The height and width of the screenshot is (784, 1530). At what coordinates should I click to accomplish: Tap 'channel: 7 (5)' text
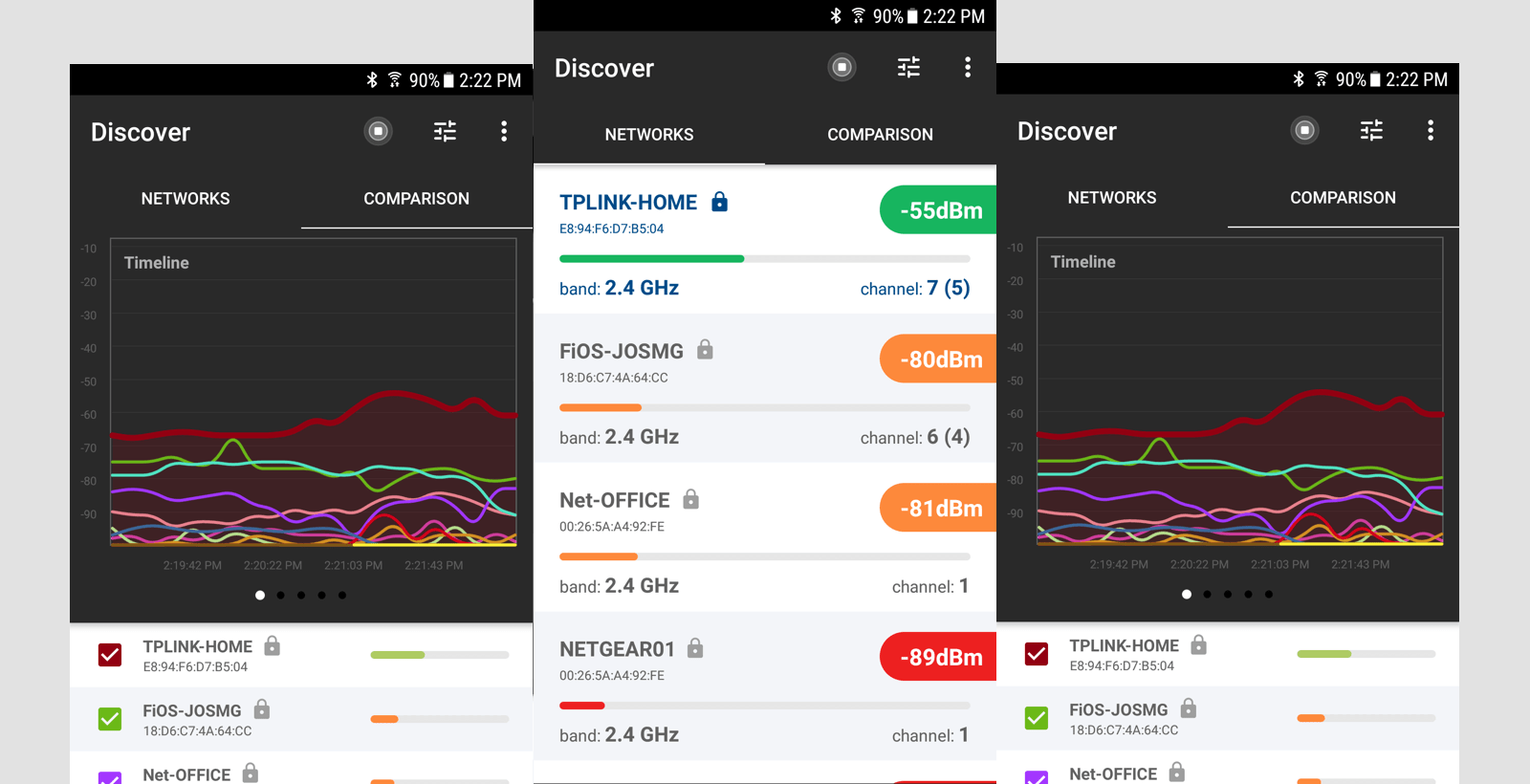coord(915,289)
